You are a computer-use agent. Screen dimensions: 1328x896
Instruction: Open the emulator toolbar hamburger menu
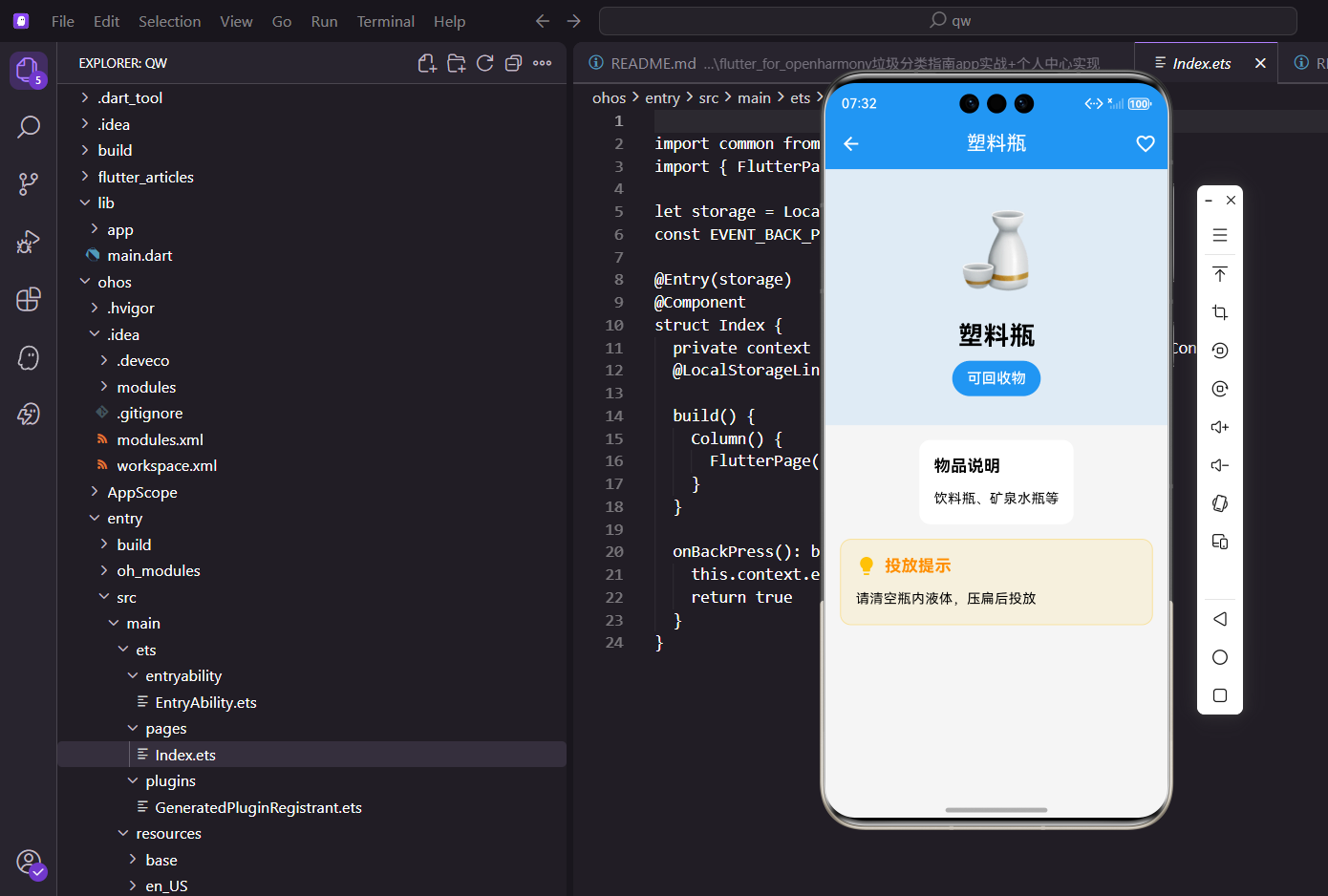coord(1220,235)
